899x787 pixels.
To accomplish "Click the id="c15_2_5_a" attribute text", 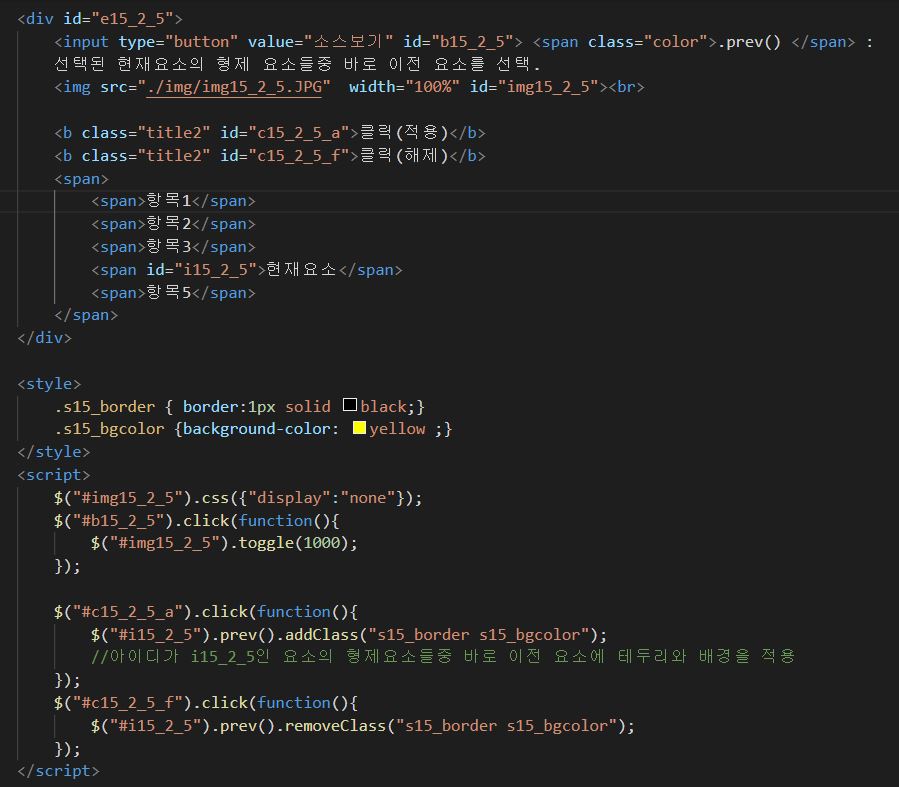I will tap(285, 133).
